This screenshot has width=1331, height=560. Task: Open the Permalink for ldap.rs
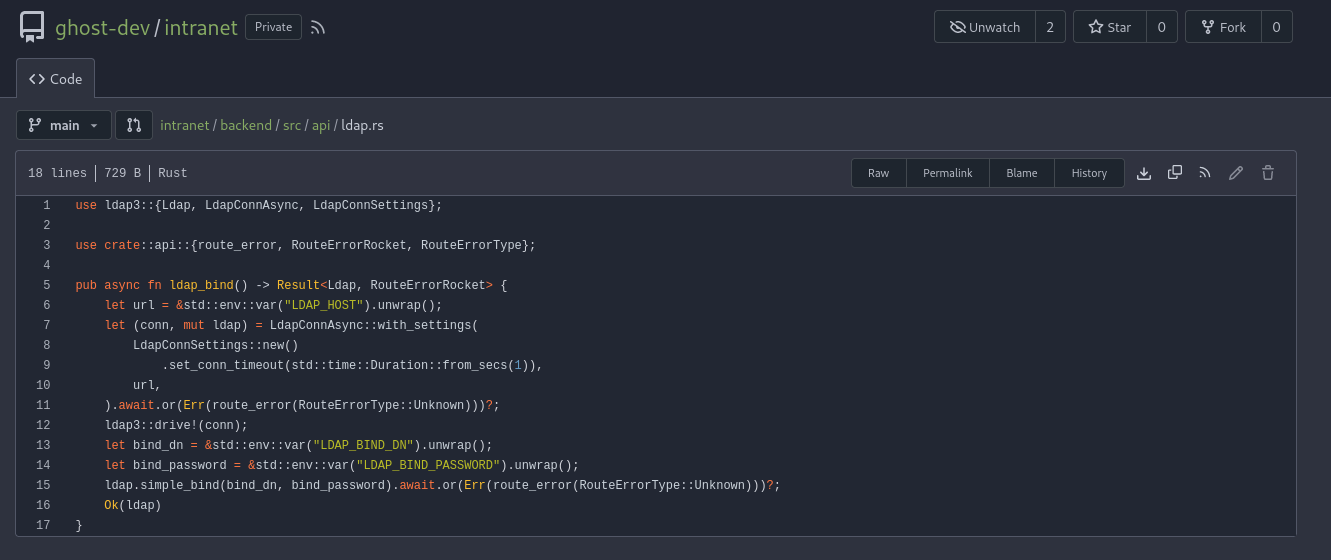tap(948, 173)
